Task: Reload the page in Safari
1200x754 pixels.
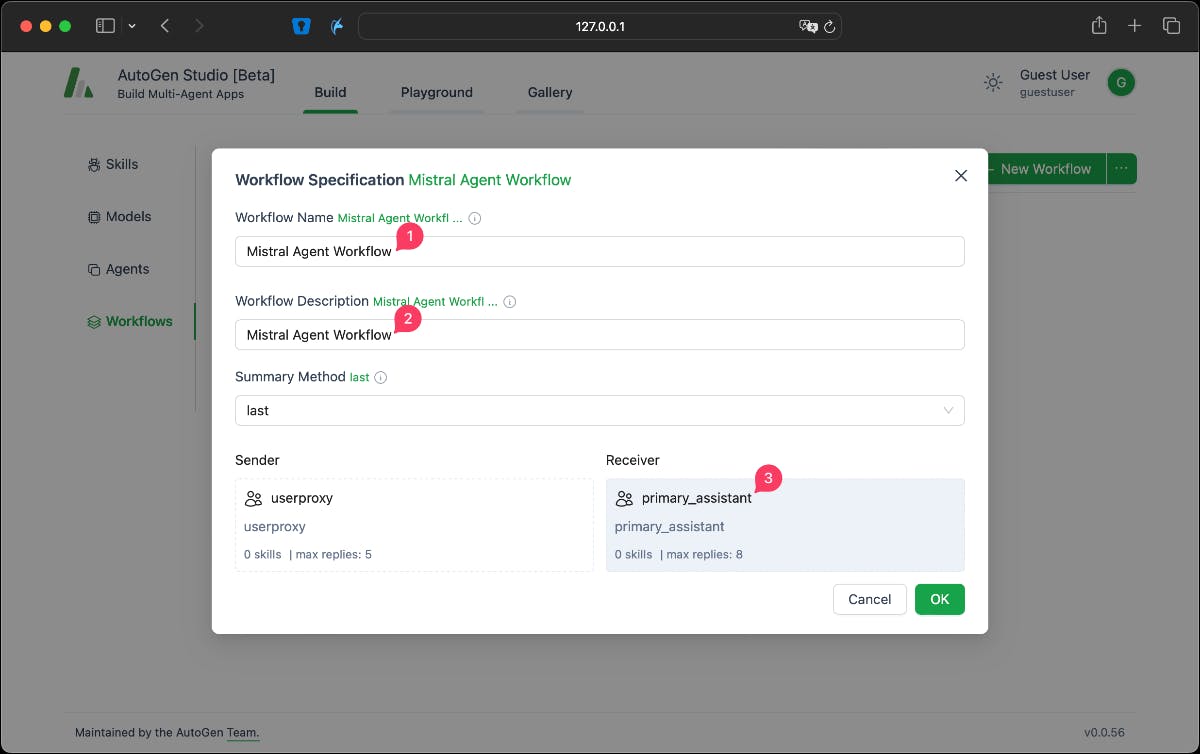Action: (829, 26)
